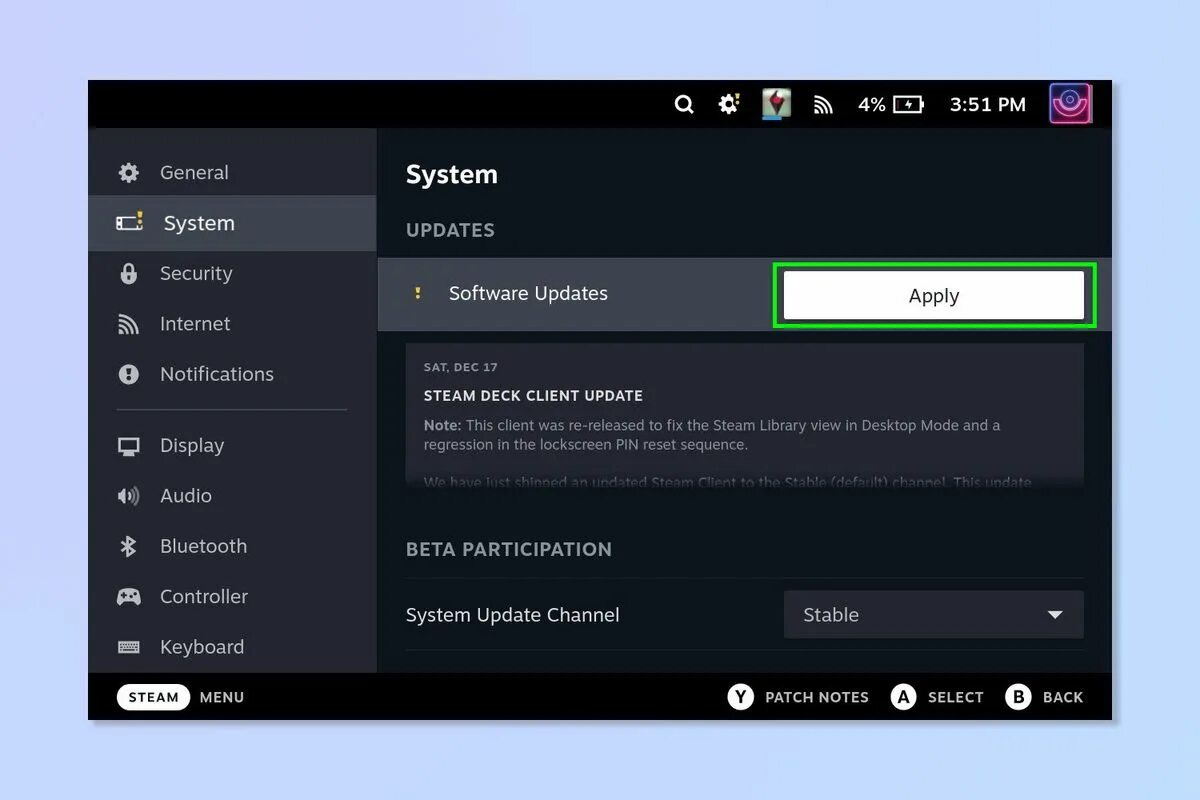Select the STEAM DECK CLIENT UPDATE heading
The image size is (1200, 800).
[533, 396]
